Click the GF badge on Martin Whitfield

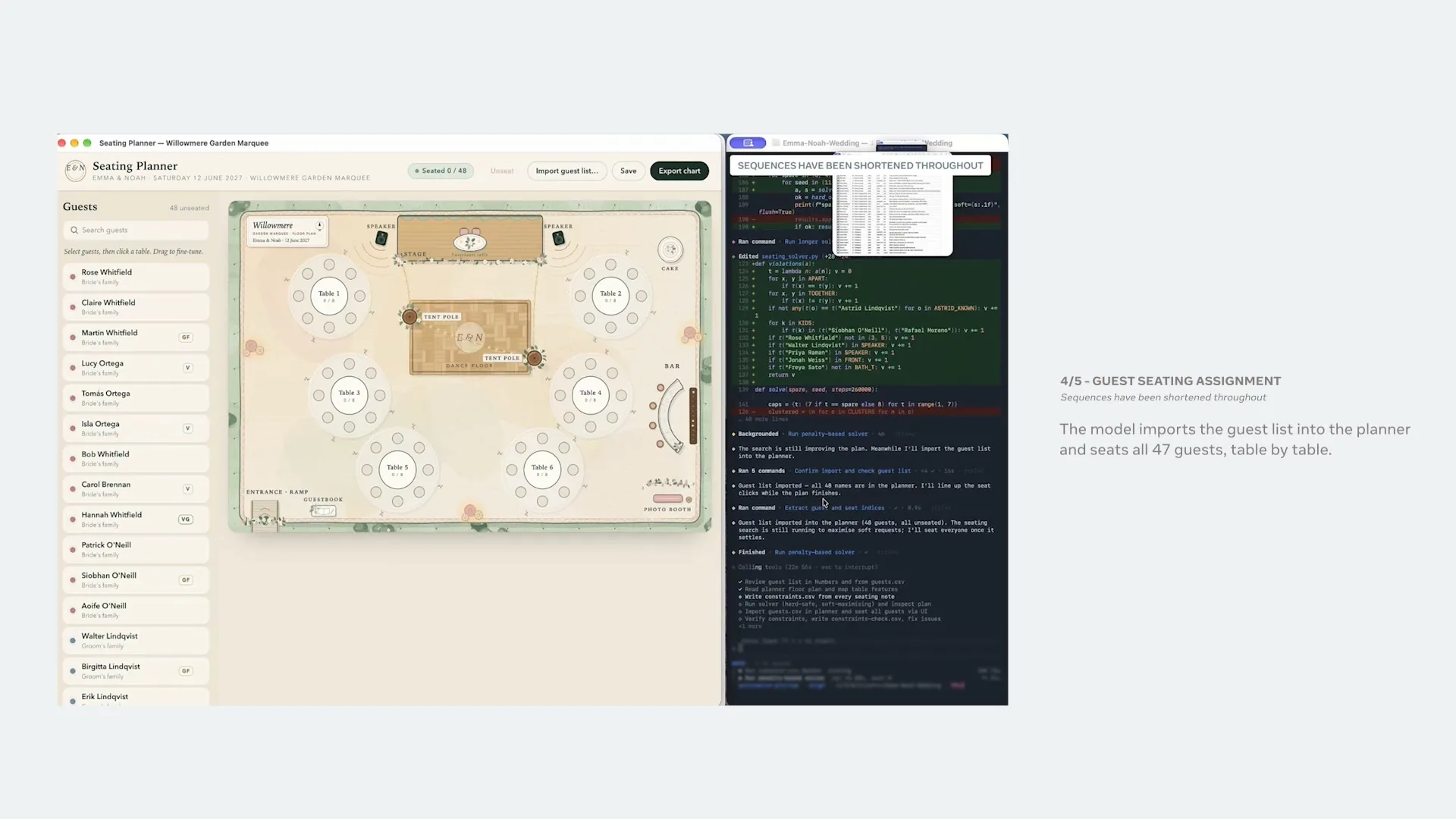click(186, 337)
